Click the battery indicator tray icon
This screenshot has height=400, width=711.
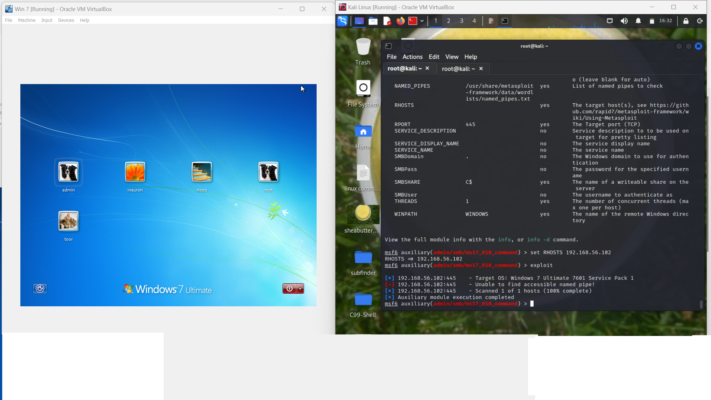click(x=652, y=21)
